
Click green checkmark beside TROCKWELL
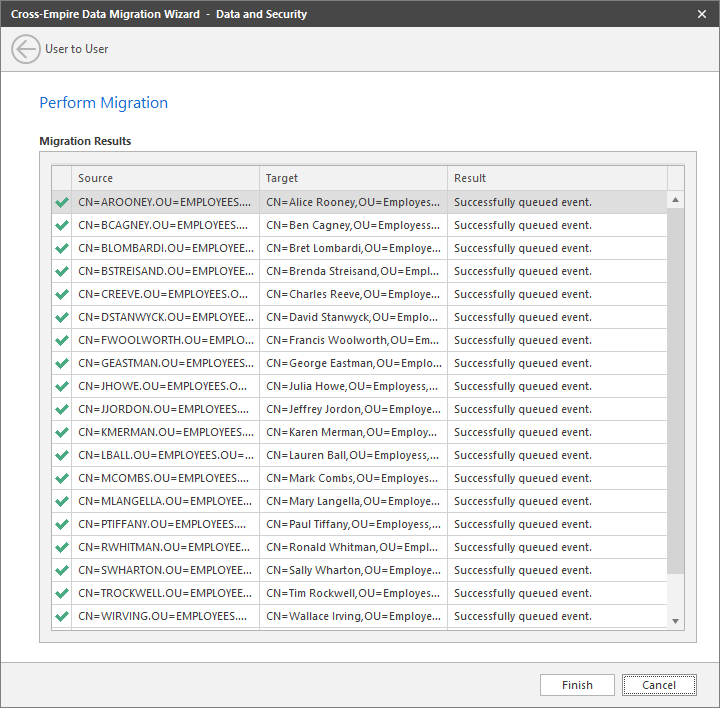(x=62, y=593)
